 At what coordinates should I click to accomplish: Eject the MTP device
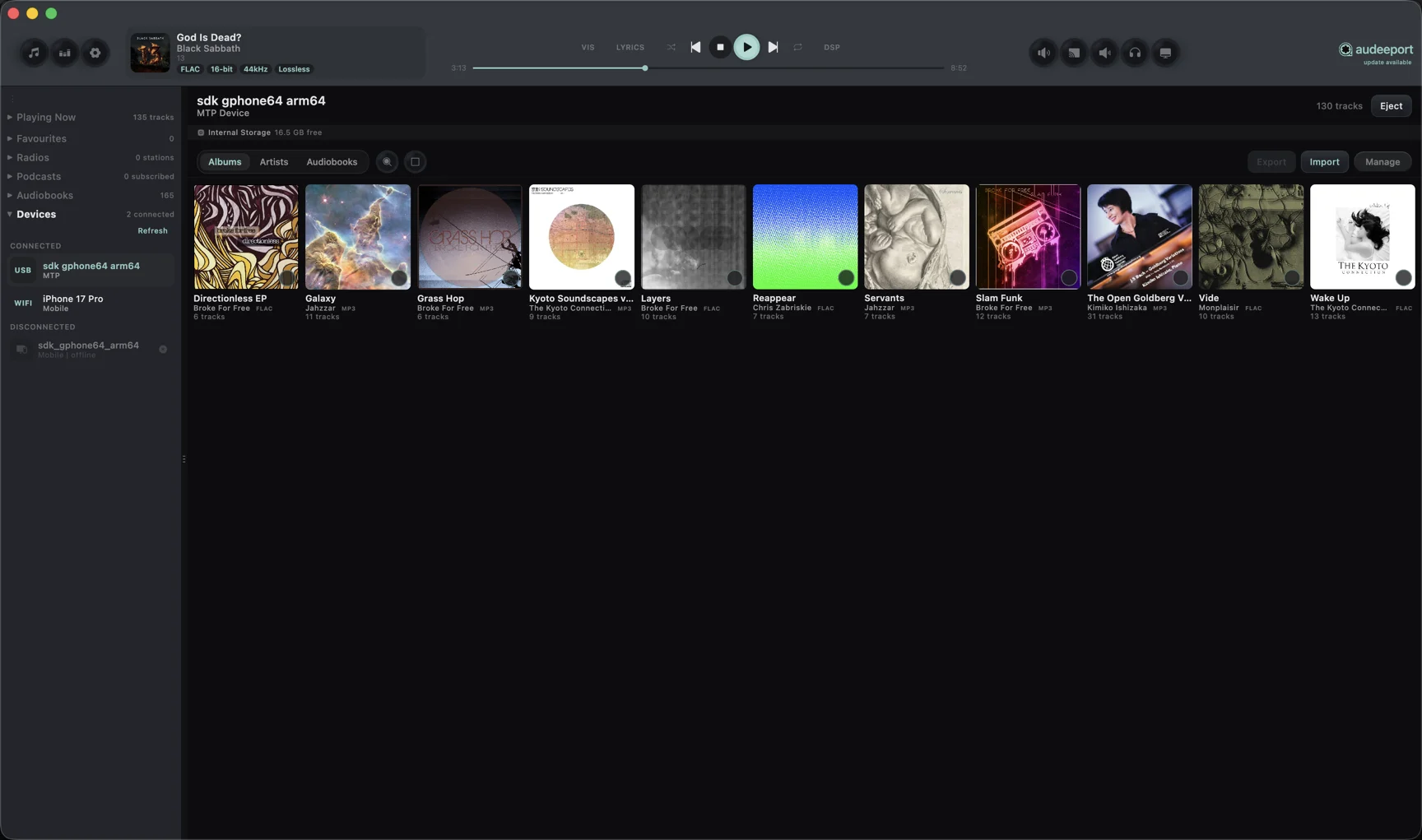tap(1391, 106)
